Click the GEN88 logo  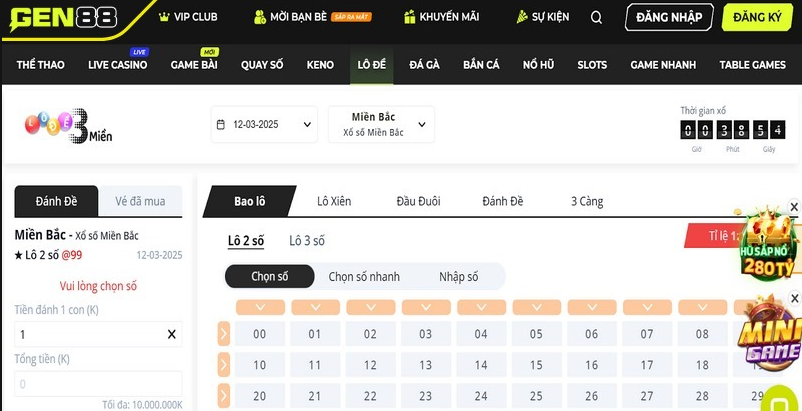tap(63, 17)
